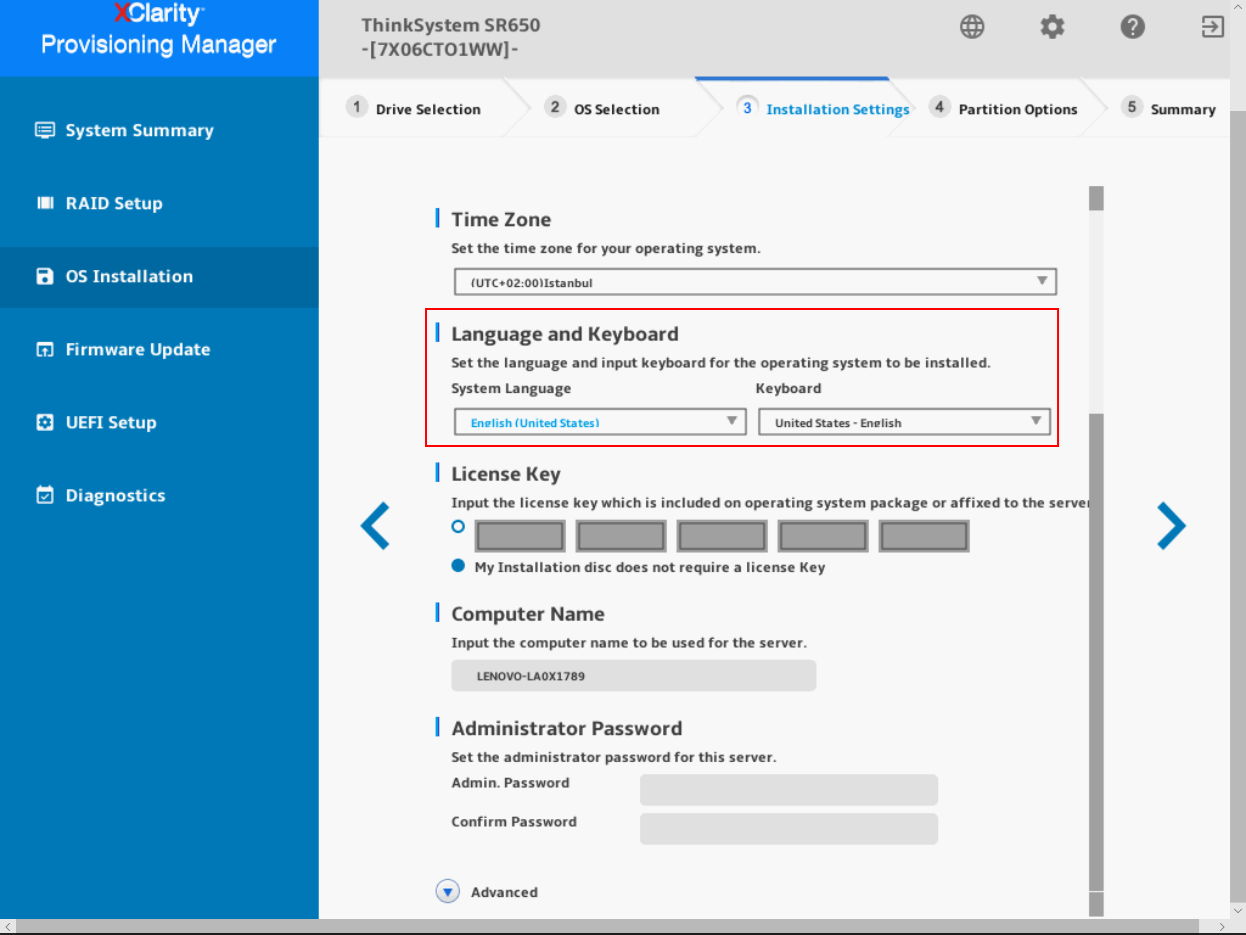This screenshot has height=935, width=1246.
Task: Expand the Advanced section
Action: coord(447,892)
